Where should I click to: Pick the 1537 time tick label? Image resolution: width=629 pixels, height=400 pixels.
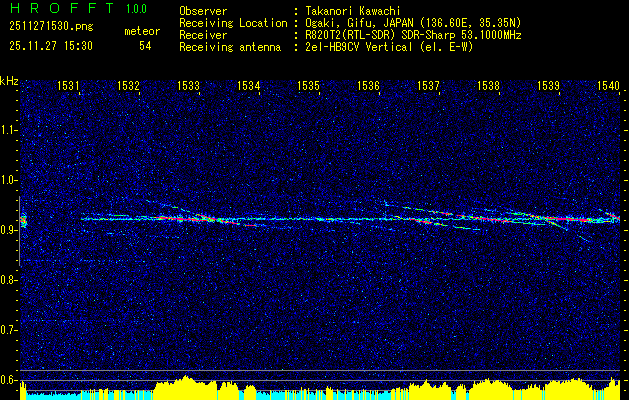(428, 87)
